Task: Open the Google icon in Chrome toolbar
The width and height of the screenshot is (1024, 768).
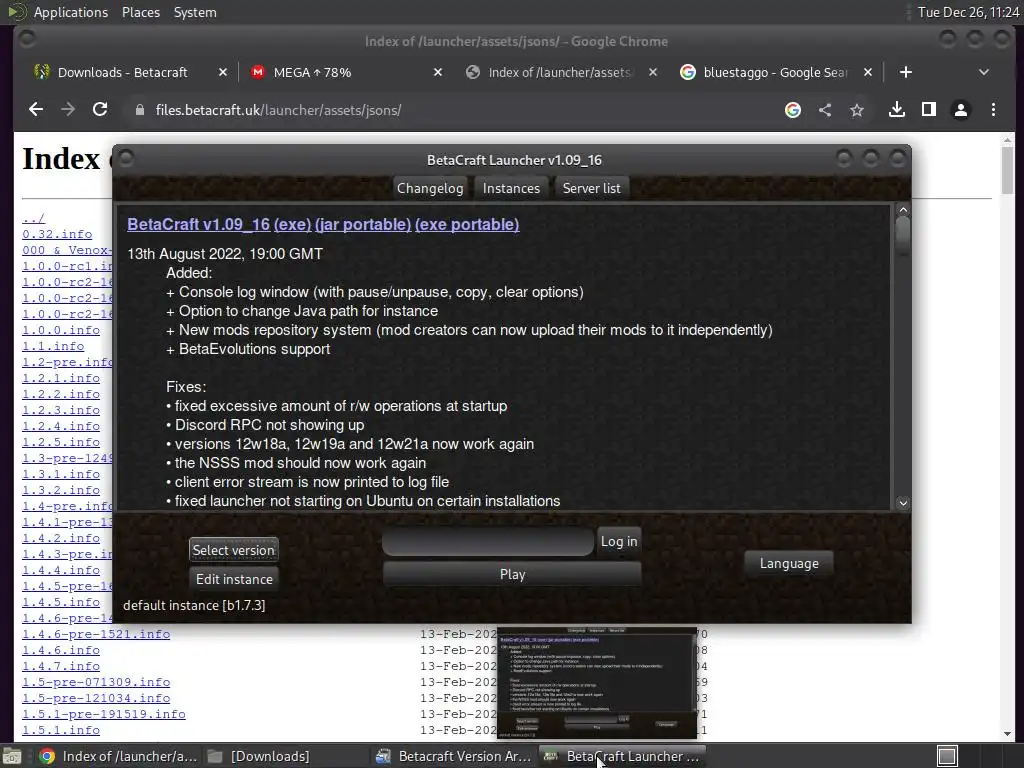Action: [793, 110]
